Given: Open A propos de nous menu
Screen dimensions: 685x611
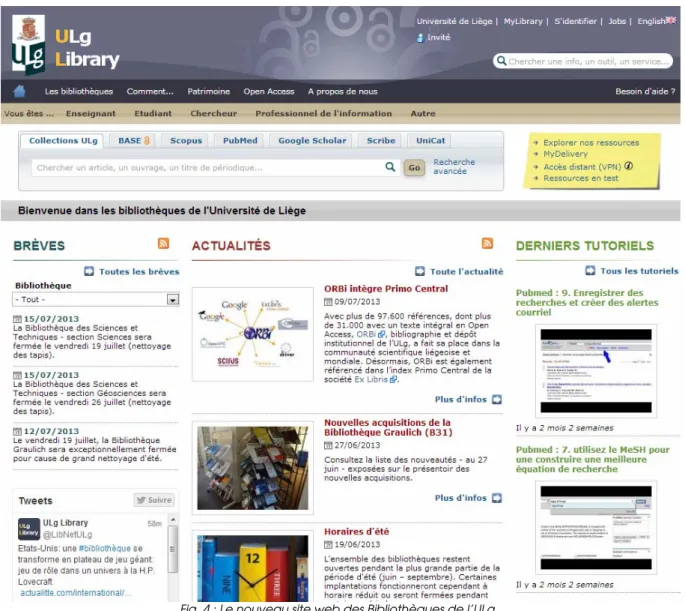Looking at the screenshot, I should coord(342,91).
